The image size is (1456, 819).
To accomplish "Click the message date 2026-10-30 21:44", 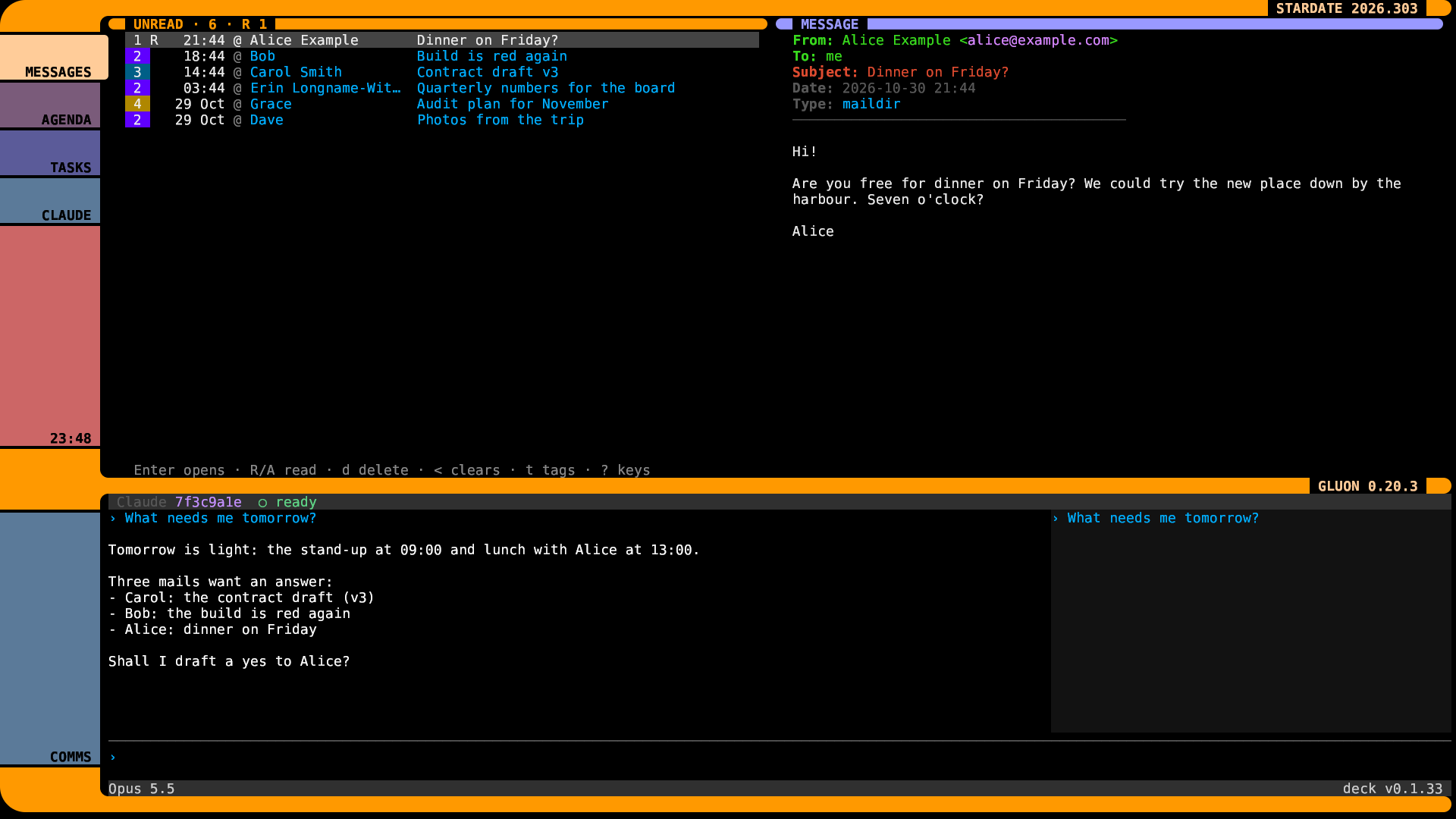I will pyautogui.click(x=908, y=88).
